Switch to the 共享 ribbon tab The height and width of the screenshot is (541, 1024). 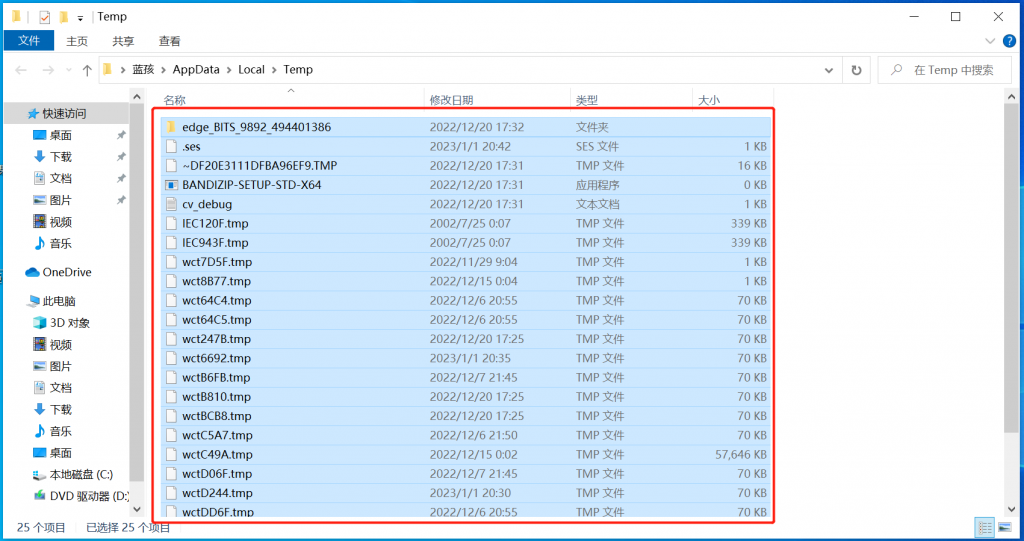(x=123, y=41)
